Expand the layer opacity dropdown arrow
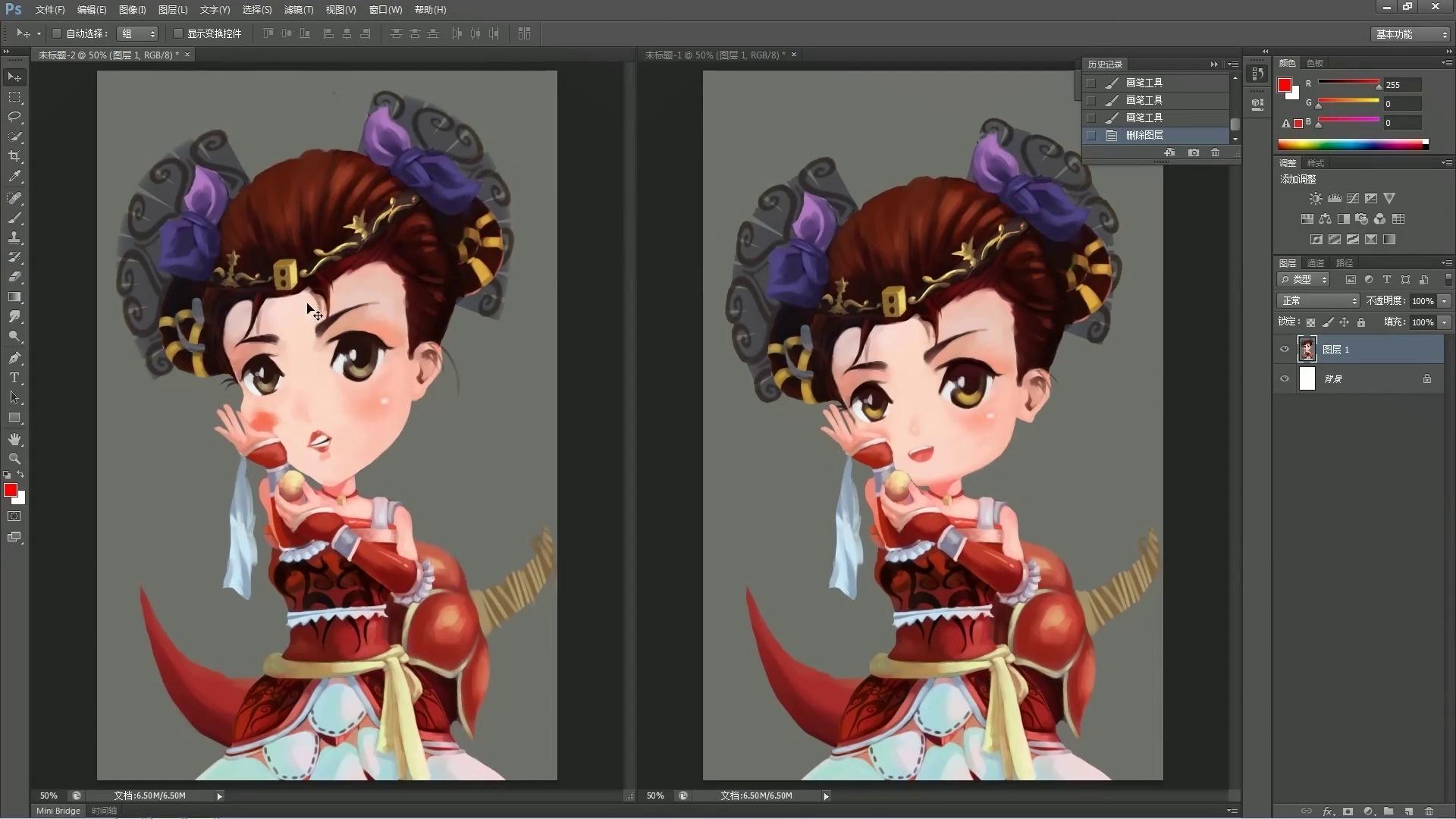The width and height of the screenshot is (1456, 819). click(x=1445, y=301)
